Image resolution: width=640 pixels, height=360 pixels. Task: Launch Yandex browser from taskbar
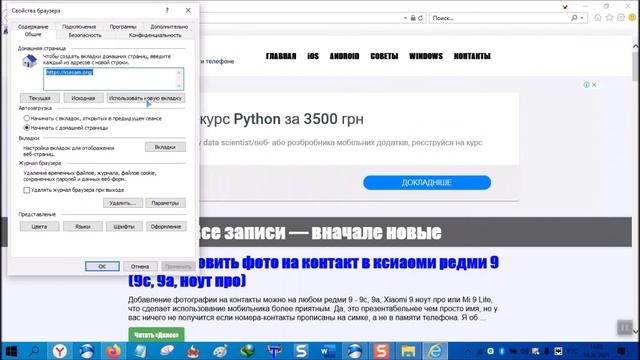(x=60, y=351)
